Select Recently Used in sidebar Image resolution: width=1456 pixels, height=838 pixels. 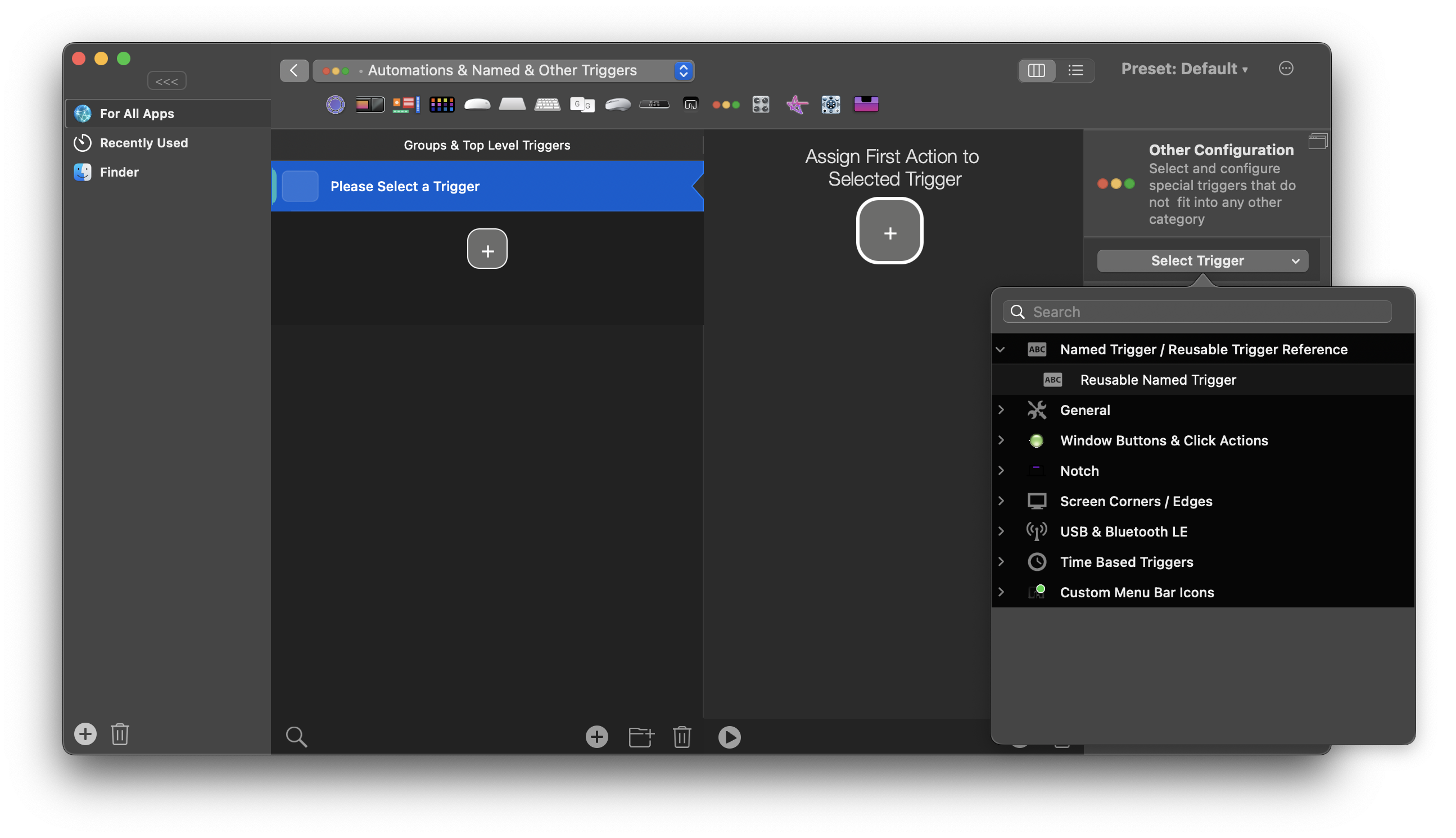coord(144,143)
